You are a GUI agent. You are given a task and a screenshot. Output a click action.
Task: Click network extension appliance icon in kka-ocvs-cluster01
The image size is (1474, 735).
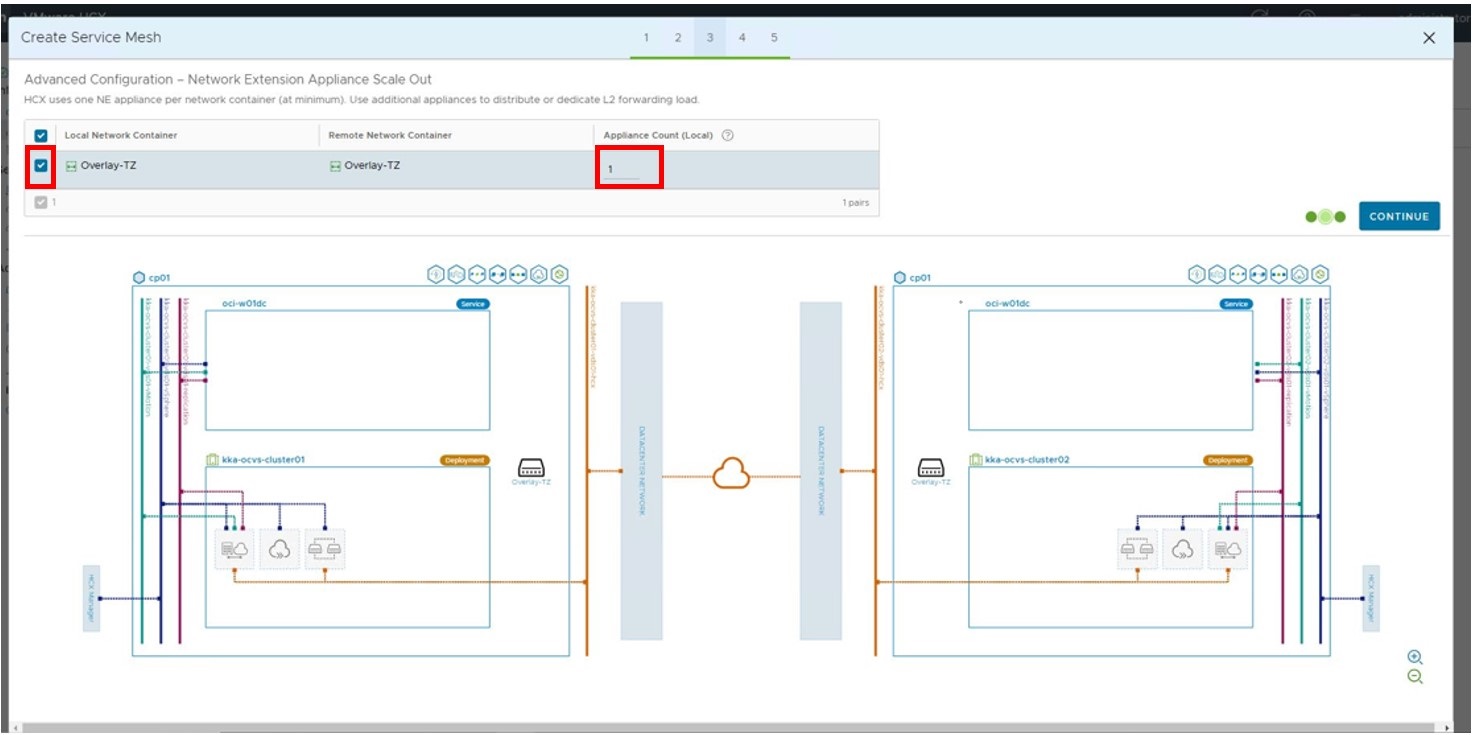click(x=325, y=549)
